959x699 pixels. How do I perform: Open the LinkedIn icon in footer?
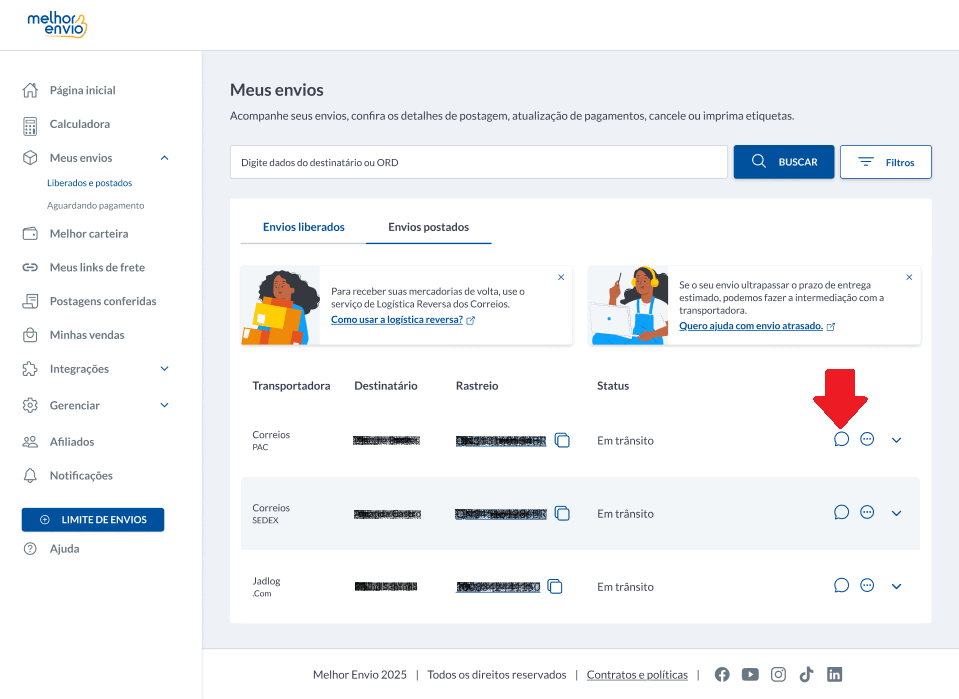point(834,675)
